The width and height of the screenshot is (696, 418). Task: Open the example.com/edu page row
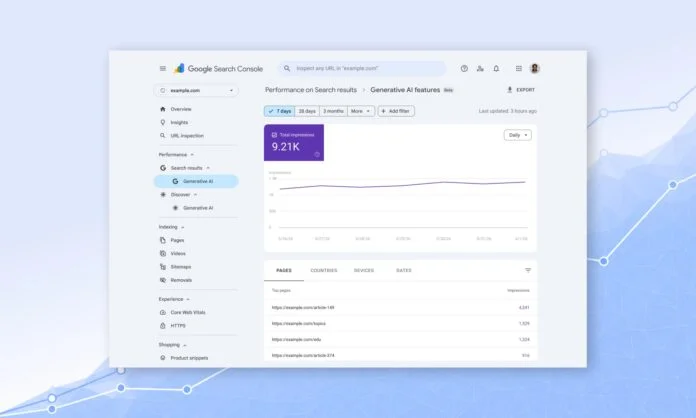[400, 339]
